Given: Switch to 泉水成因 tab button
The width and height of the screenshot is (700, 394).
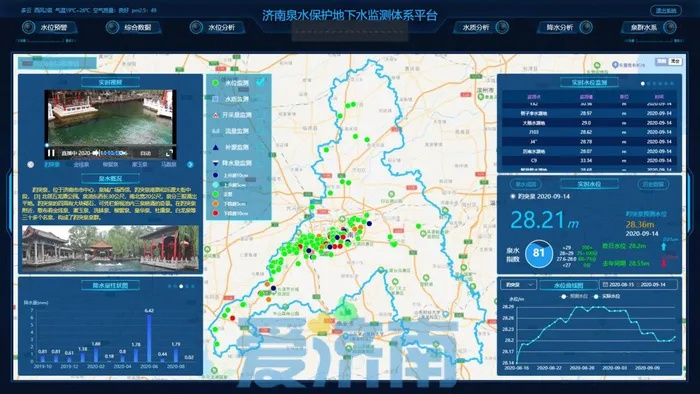Looking at the screenshot, I should [x=525, y=184].
